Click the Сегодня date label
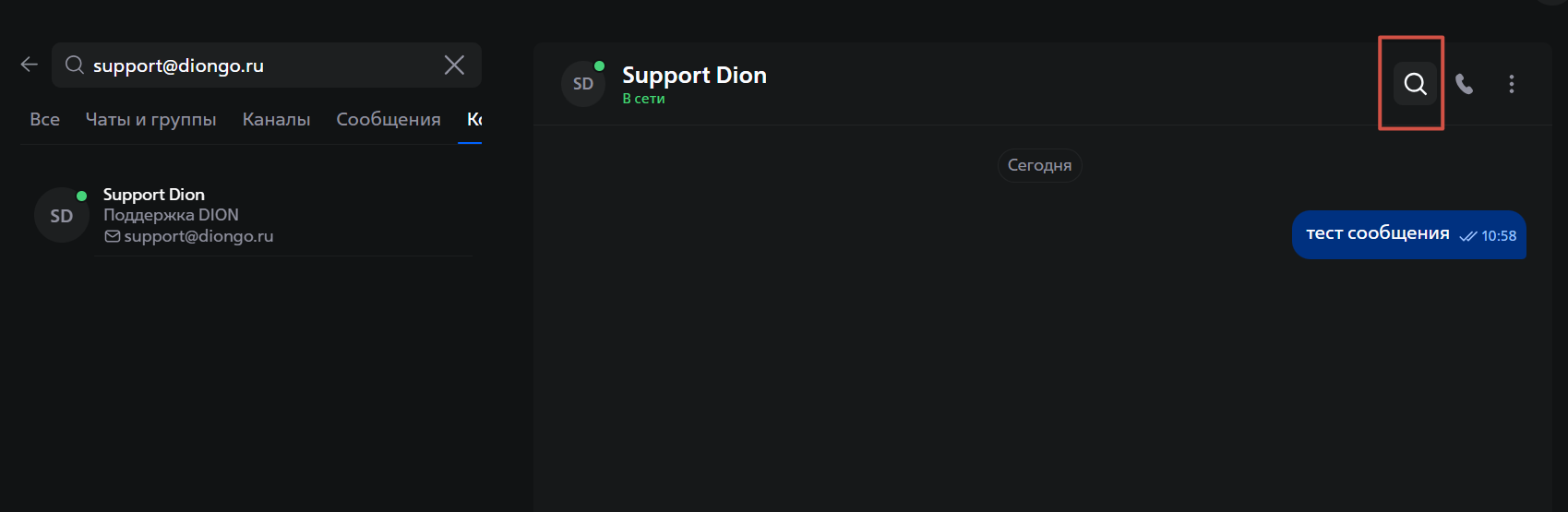The width and height of the screenshot is (1568, 512). [x=1039, y=165]
